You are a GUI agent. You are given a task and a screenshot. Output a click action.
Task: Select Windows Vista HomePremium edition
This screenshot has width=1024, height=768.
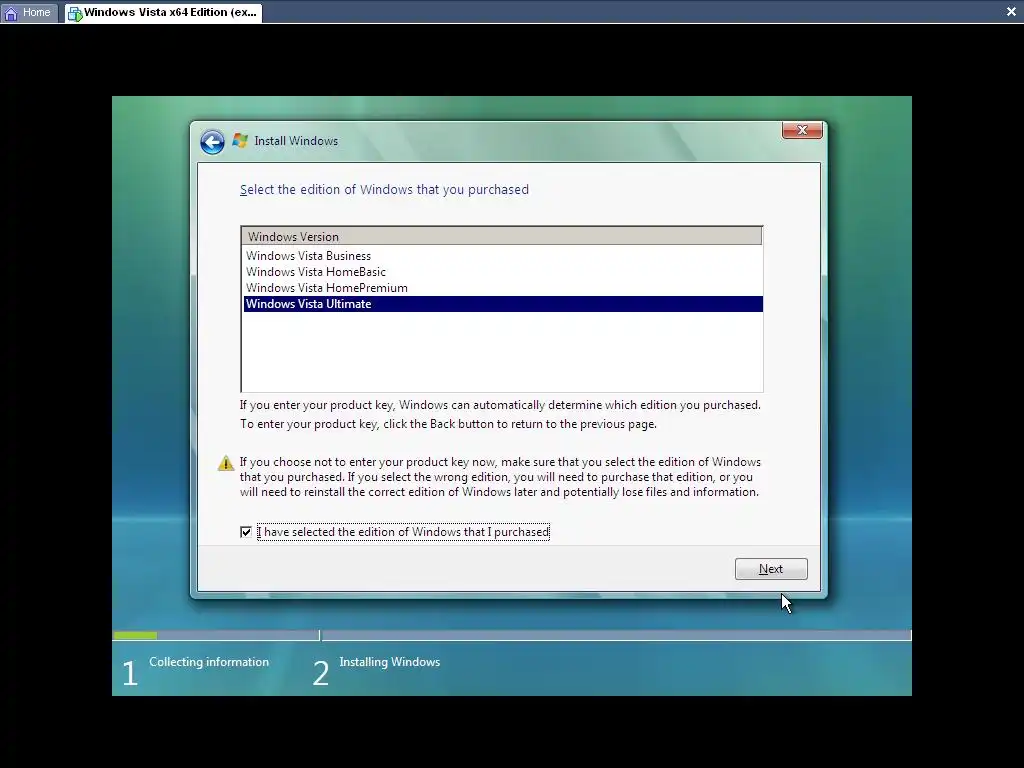click(503, 288)
